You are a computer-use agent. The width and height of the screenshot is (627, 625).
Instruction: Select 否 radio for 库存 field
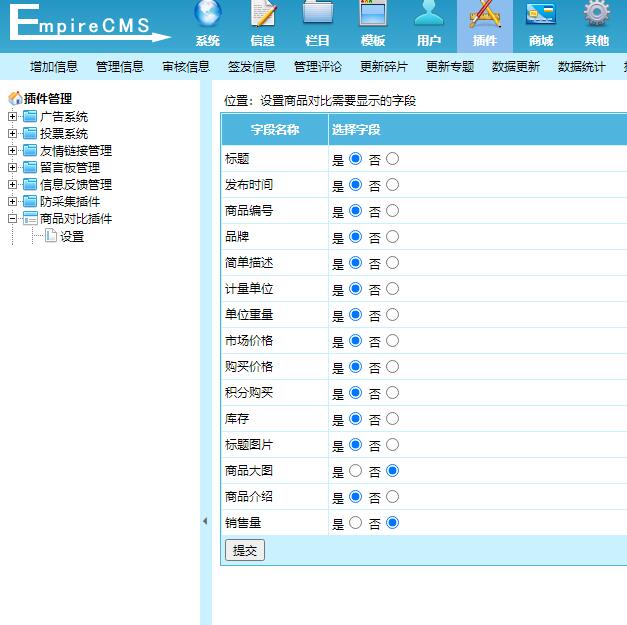pyautogui.click(x=392, y=418)
